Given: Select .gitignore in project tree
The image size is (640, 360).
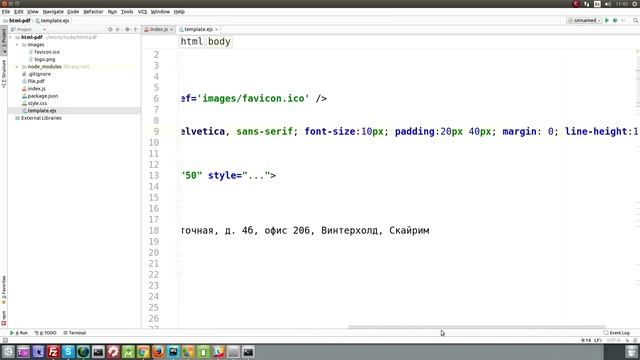Looking at the screenshot, I should (39, 74).
